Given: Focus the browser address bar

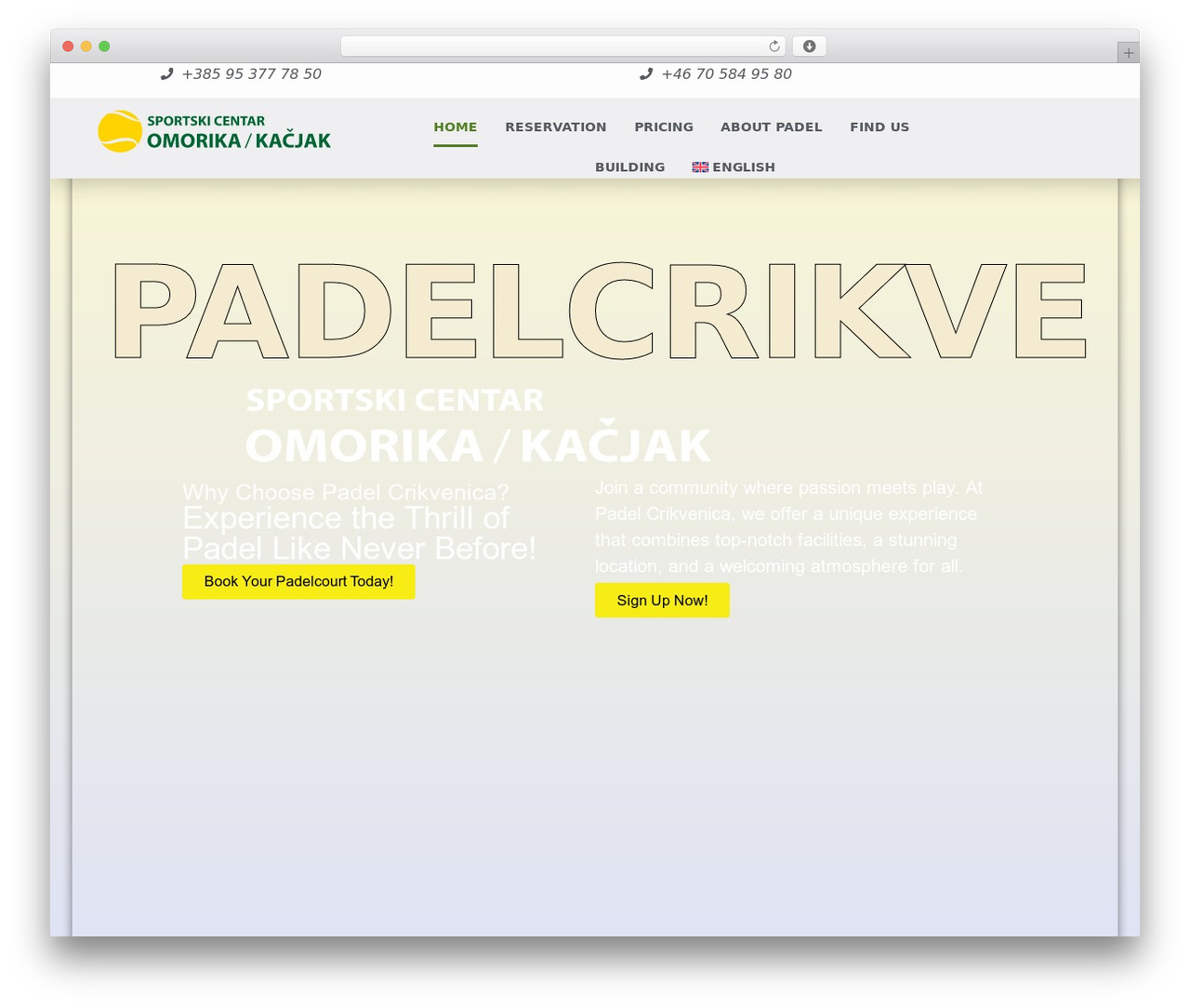Looking at the screenshot, I should (x=562, y=46).
